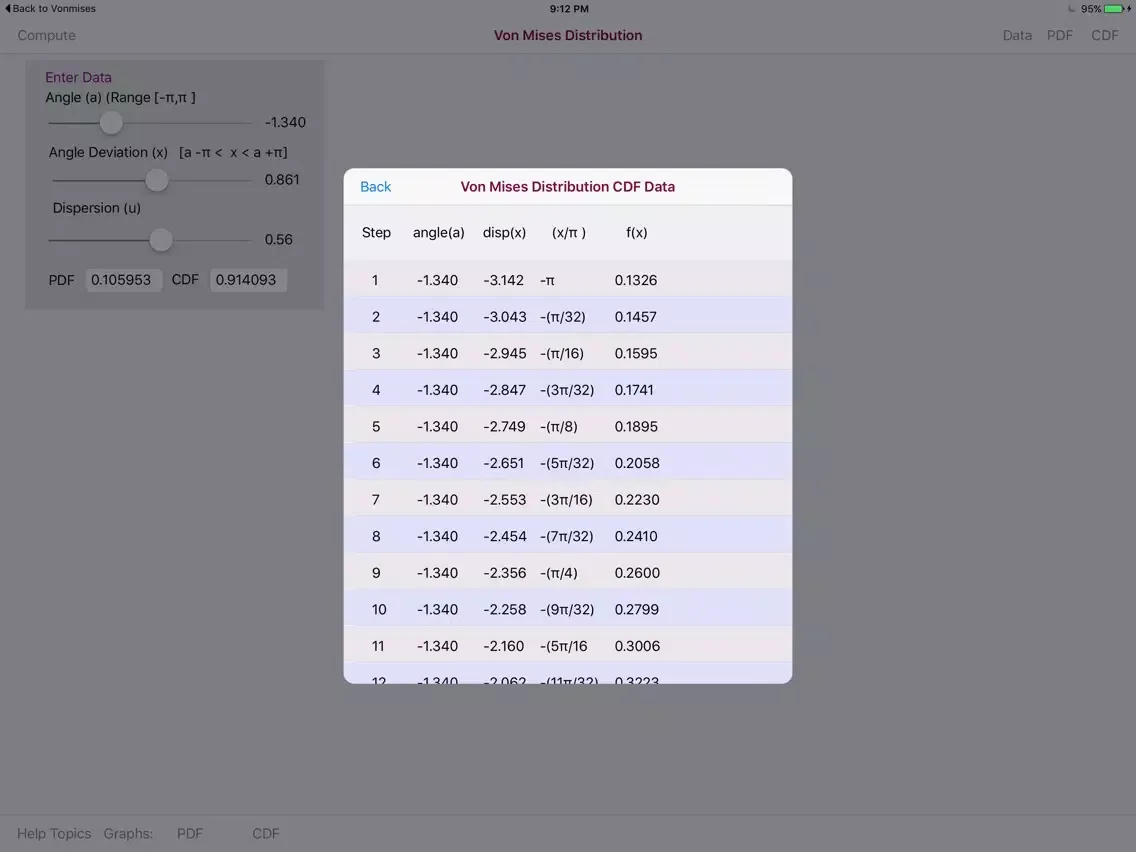Select the angle(a) column header
This screenshot has height=852, width=1136.
(x=438, y=233)
